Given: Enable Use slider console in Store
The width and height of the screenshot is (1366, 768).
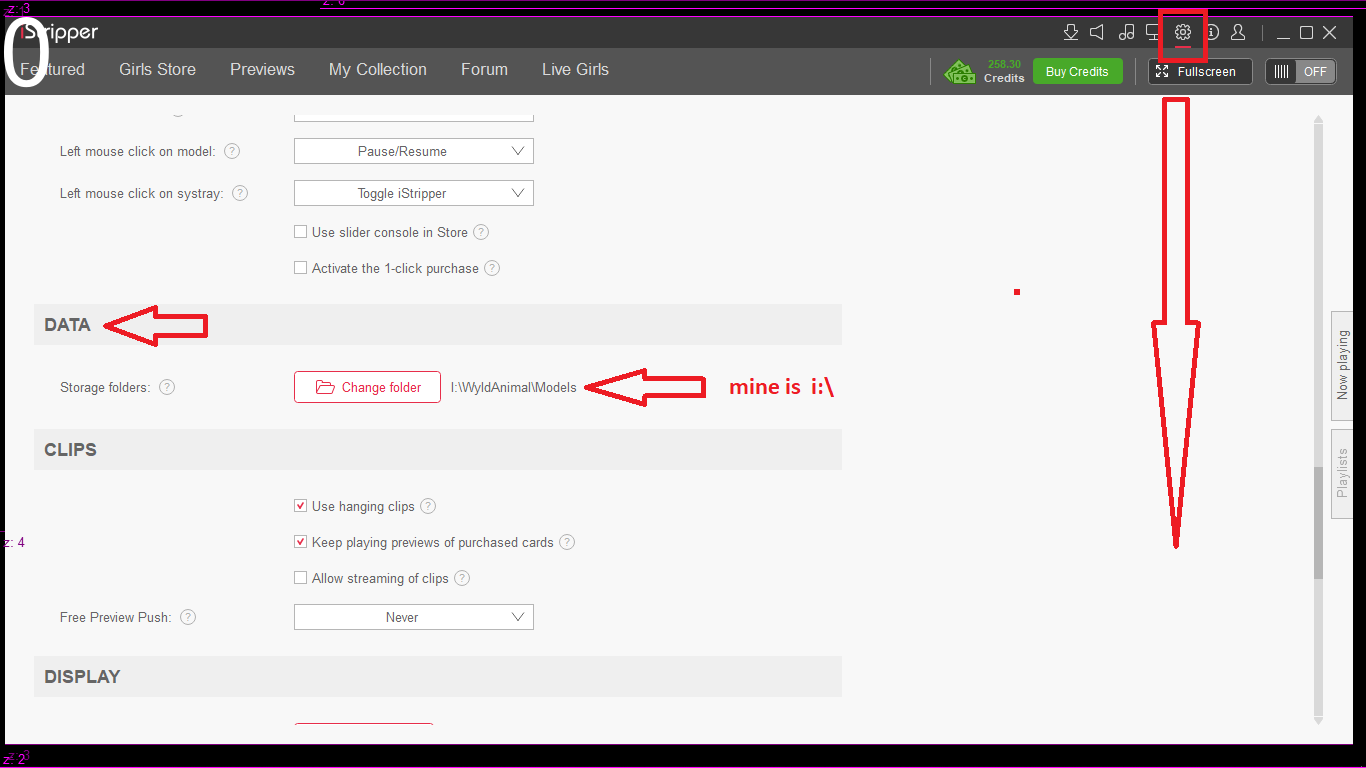Looking at the screenshot, I should click(x=301, y=232).
